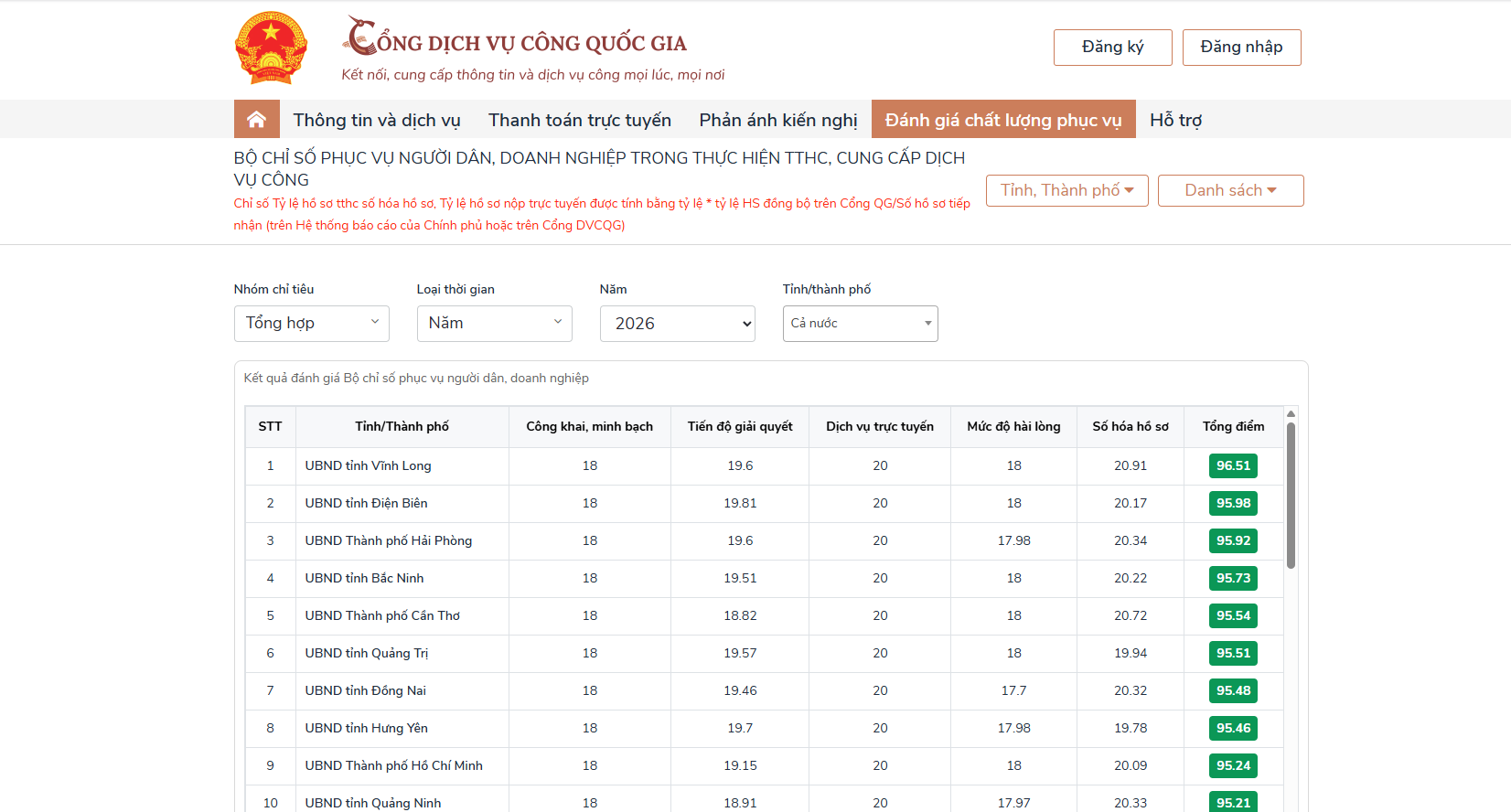Click the national emblem logo
Viewport: 1511px width, 812px height.
click(x=271, y=48)
